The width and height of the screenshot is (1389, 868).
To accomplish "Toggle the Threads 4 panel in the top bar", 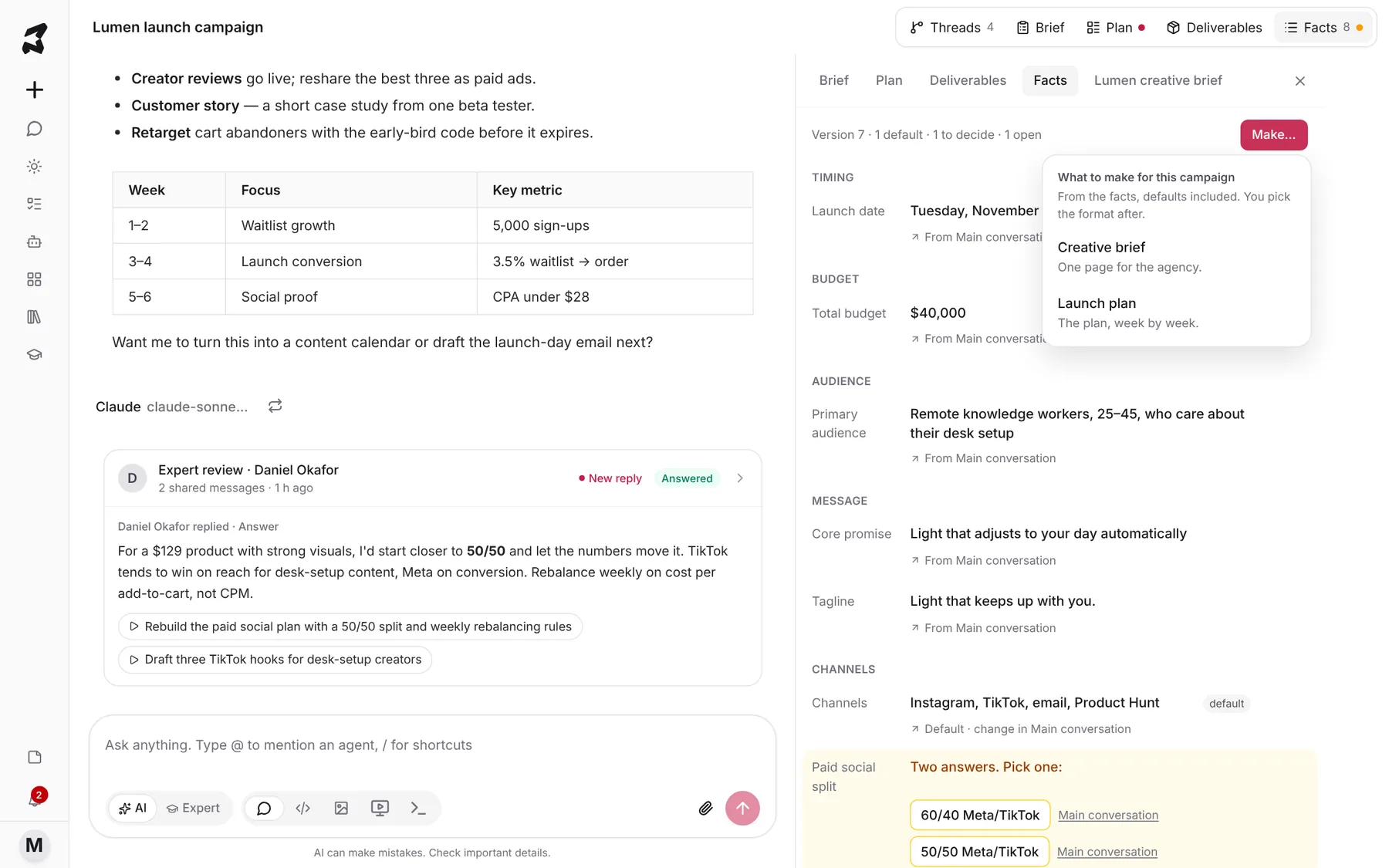I will coord(952,28).
